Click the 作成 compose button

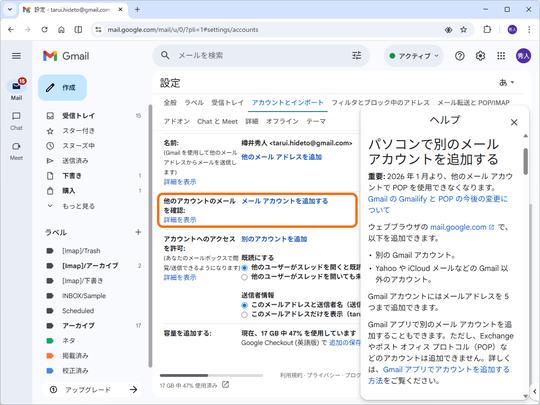click(62, 87)
